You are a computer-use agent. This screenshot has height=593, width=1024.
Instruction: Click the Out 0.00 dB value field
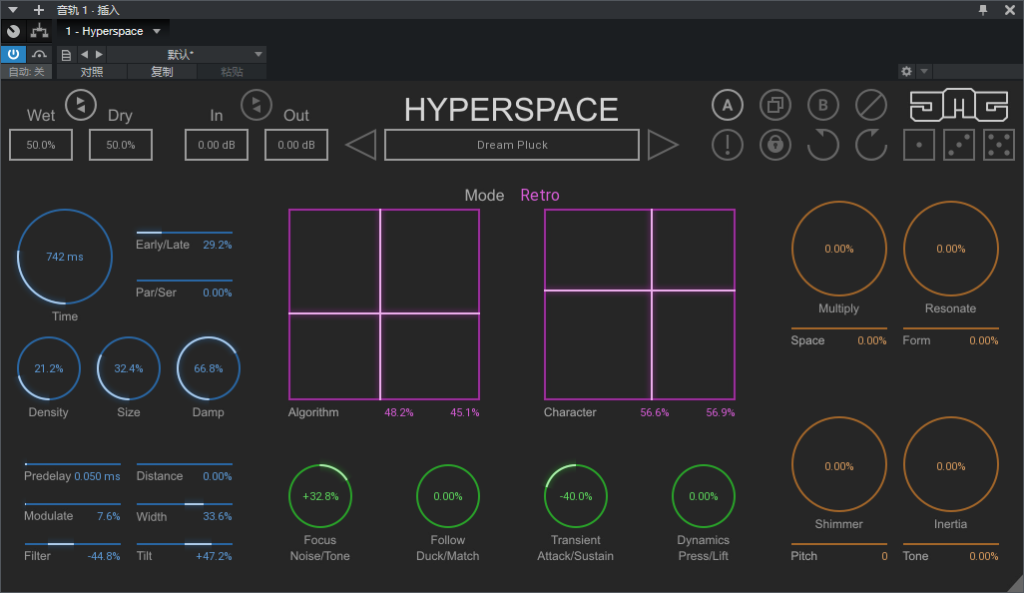click(x=296, y=145)
